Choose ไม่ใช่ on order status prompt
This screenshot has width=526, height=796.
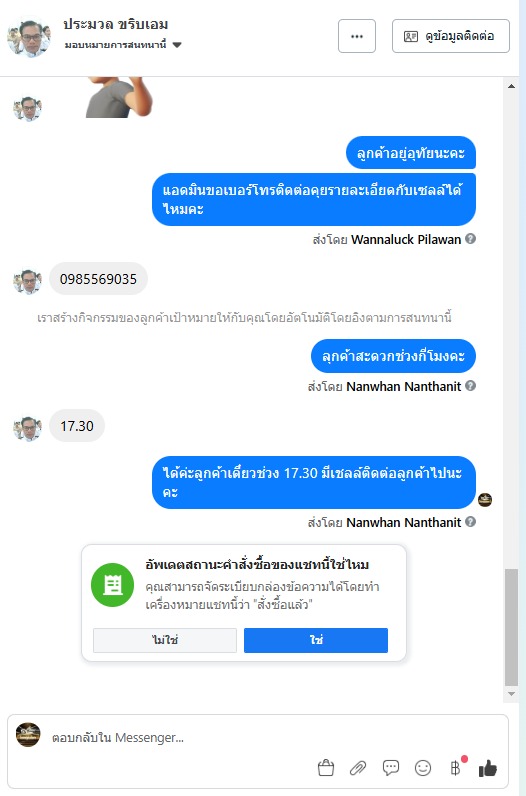[x=165, y=640]
